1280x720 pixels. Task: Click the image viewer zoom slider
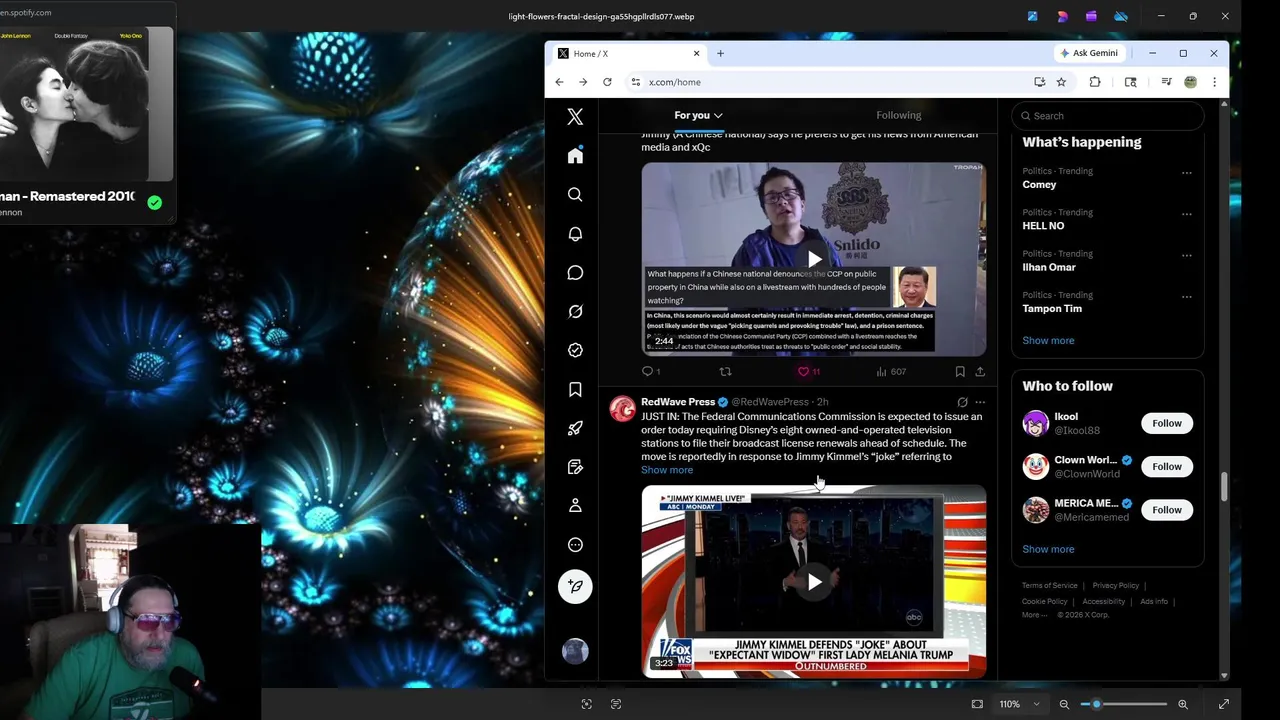coord(1126,704)
